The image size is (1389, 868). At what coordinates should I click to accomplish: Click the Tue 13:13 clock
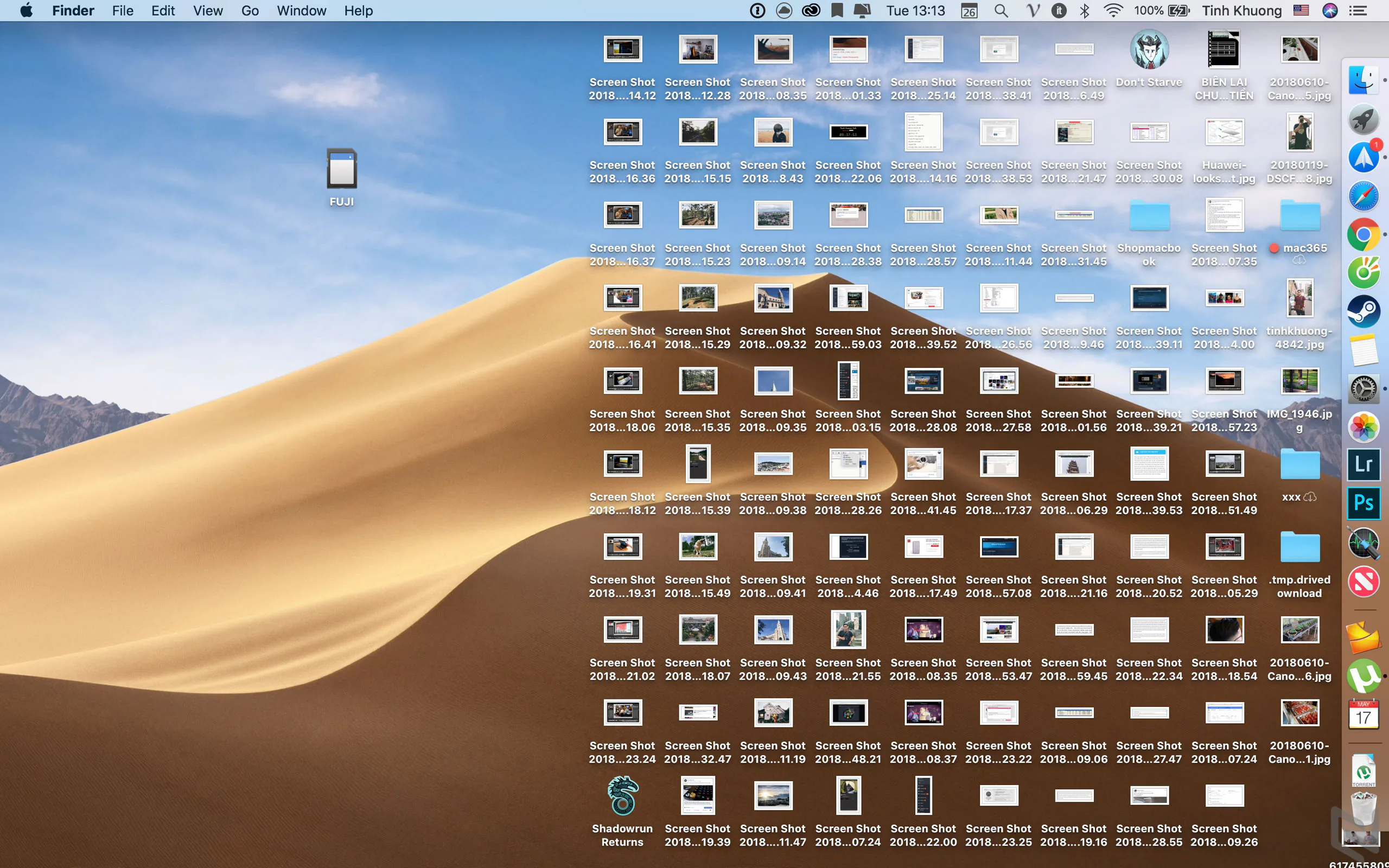tap(915, 10)
